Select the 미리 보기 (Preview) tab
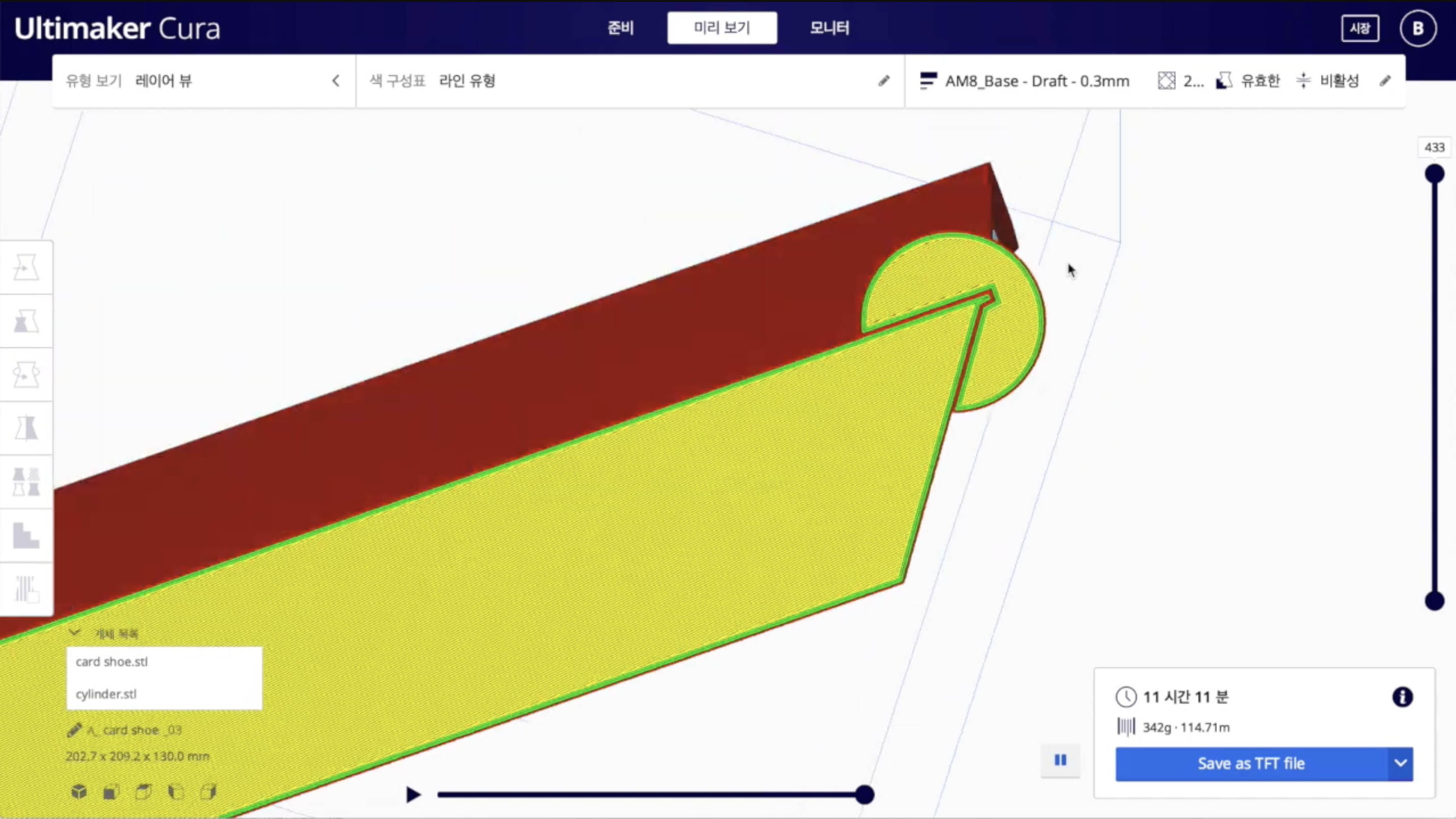 [x=722, y=27]
